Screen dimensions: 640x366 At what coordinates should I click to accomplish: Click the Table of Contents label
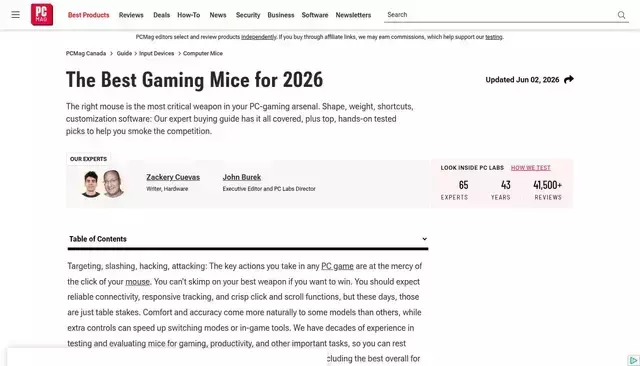tap(98, 239)
